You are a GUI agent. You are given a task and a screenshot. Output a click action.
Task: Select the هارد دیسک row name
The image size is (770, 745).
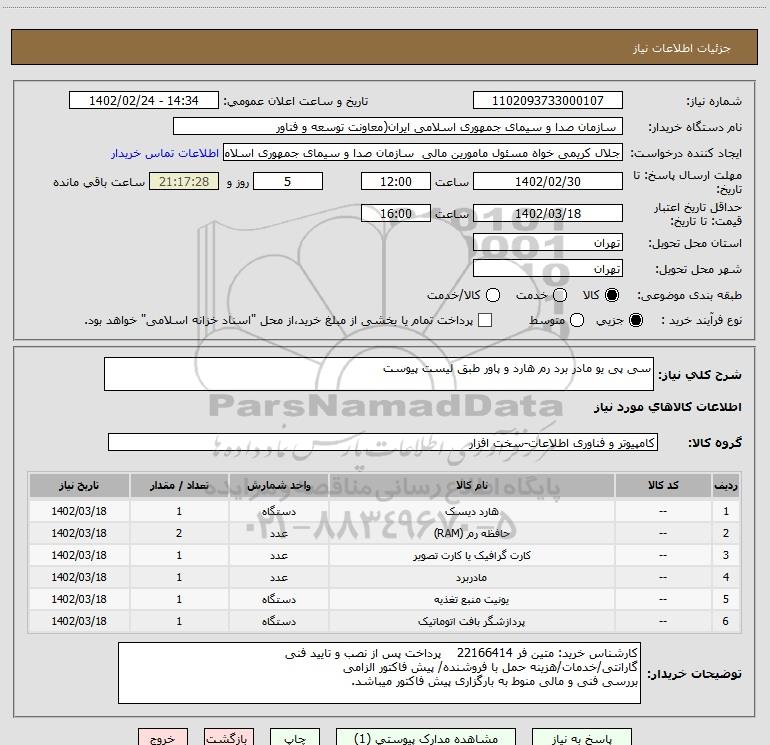(471, 511)
